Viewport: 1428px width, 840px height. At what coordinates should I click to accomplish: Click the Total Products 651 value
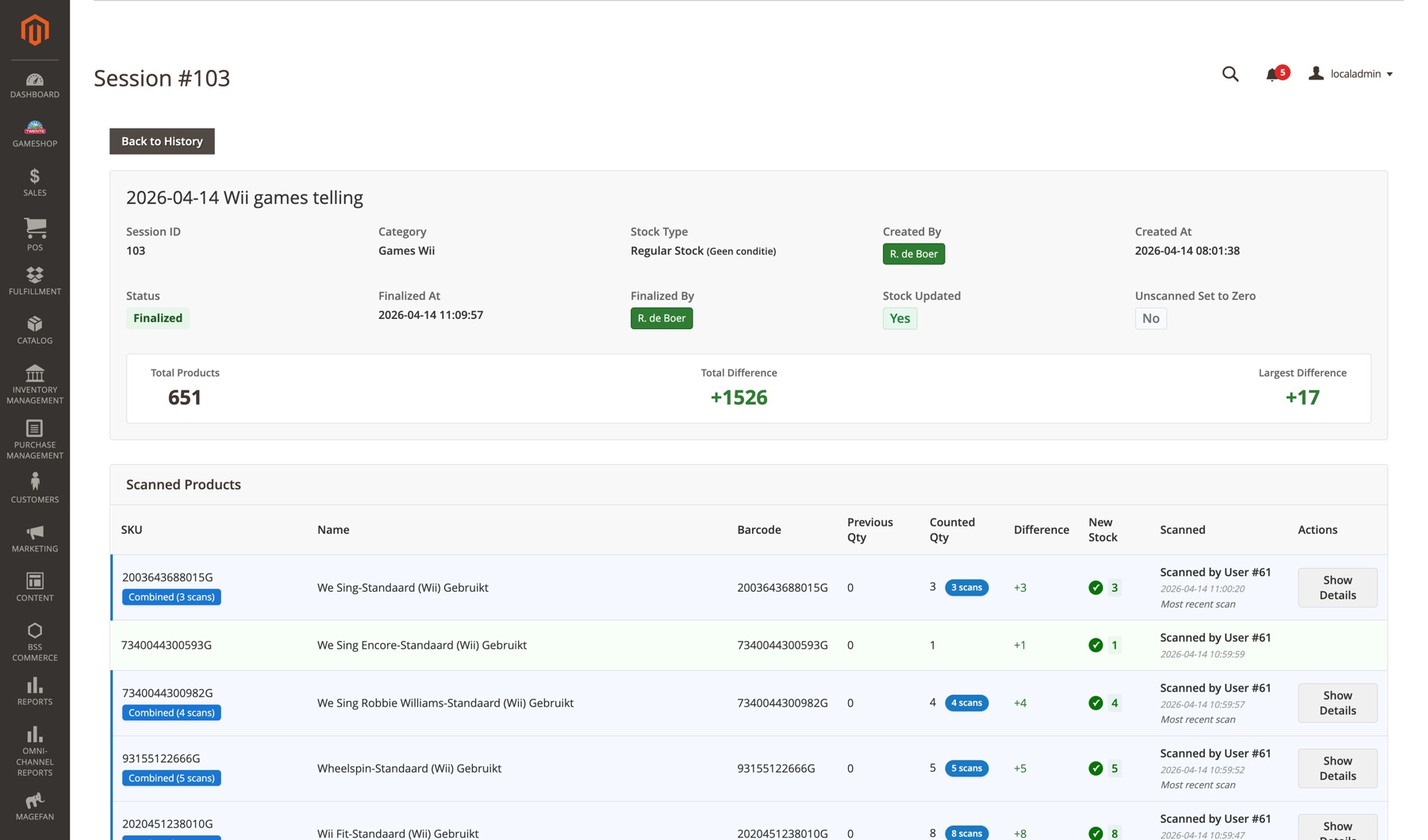click(x=185, y=397)
